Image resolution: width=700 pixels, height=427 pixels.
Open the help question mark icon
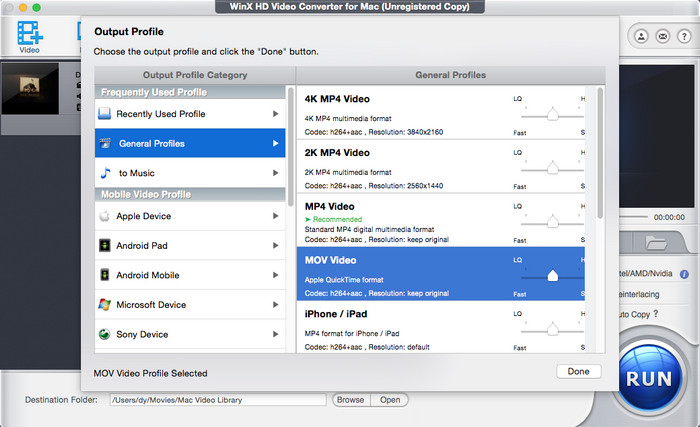(684, 36)
